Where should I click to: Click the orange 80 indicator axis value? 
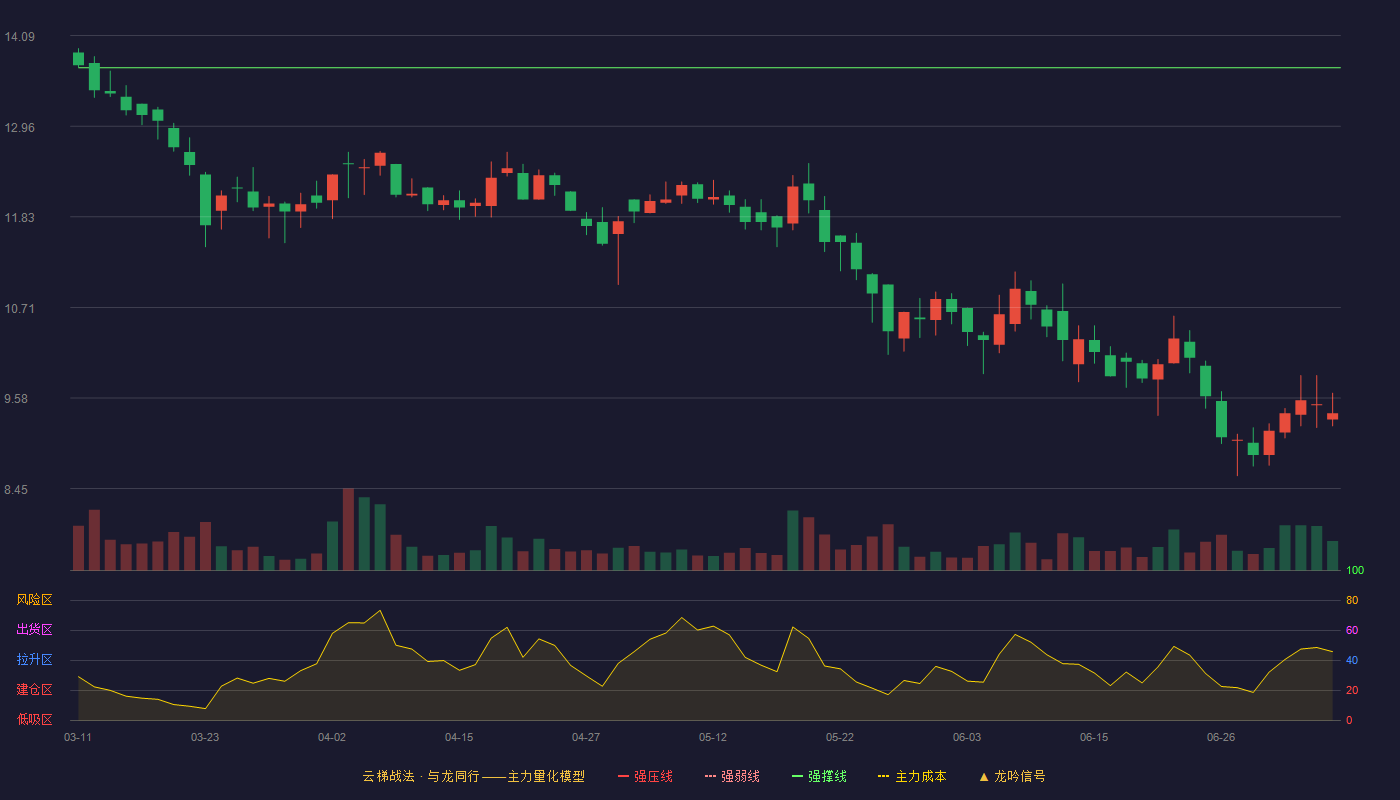point(1352,600)
